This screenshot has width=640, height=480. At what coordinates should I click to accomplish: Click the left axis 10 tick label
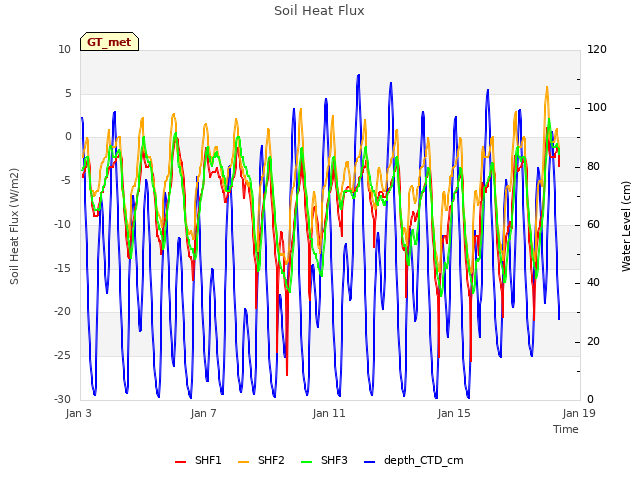64,50
